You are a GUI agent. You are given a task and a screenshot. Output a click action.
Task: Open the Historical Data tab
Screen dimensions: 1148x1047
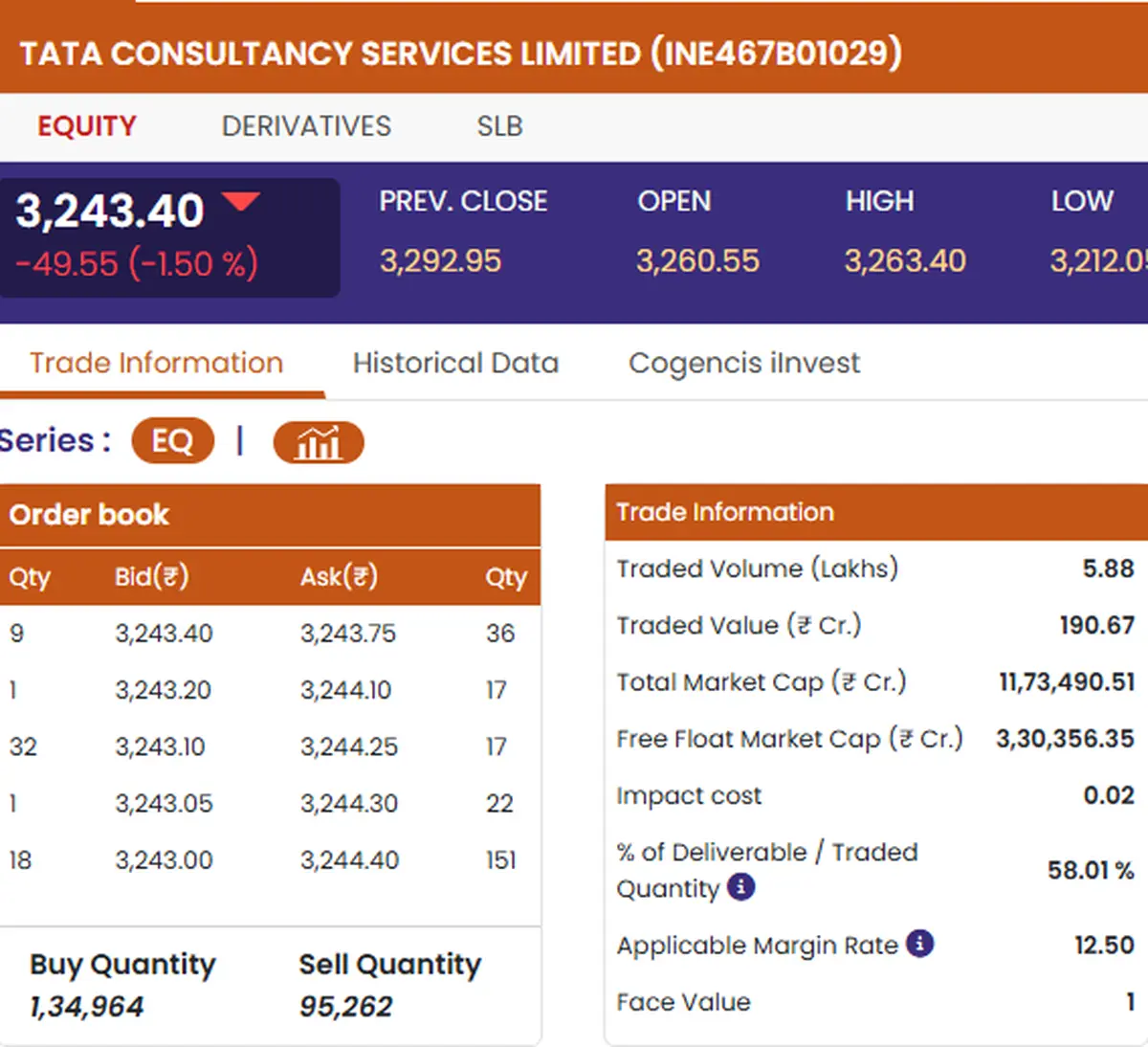pos(455,364)
